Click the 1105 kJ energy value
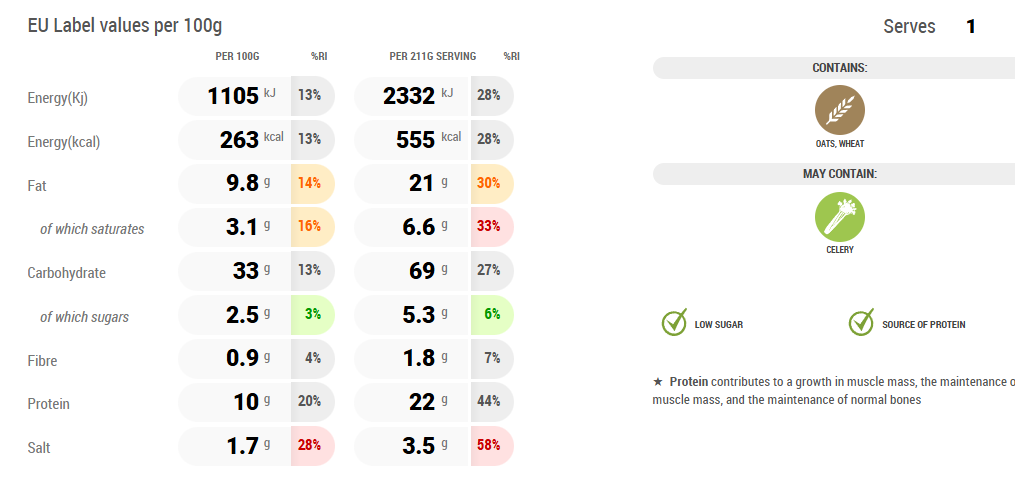This screenshot has width=1023, height=499. pyautogui.click(x=234, y=96)
